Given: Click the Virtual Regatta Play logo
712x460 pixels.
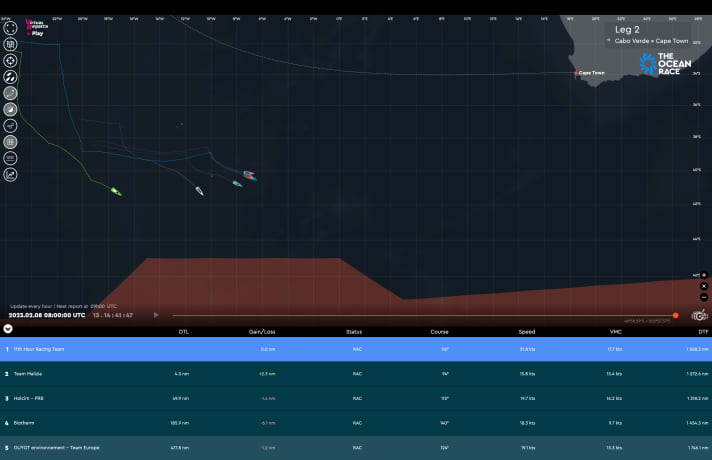Looking at the screenshot, I should pos(36,27).
